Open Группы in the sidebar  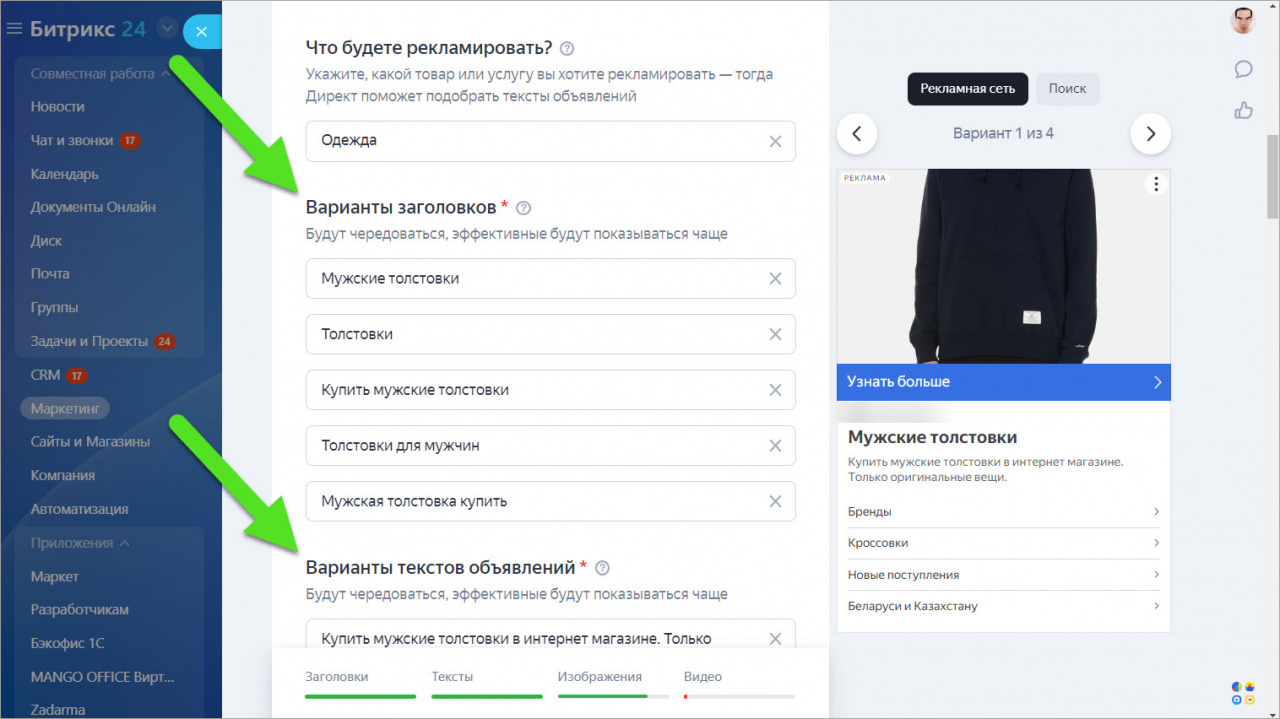click(54, 308)
